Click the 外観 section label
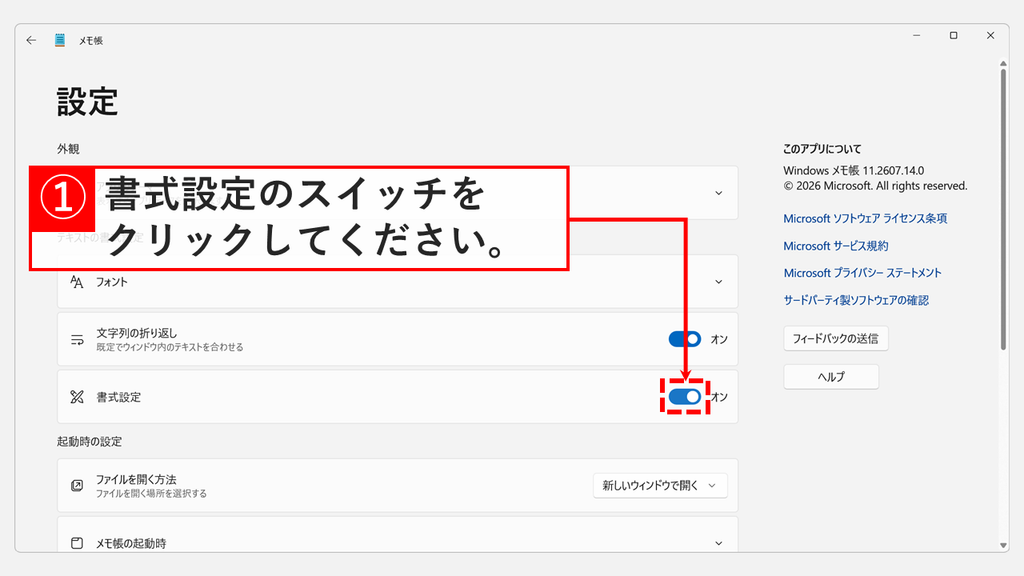The image size is (1024, 576). (68, 149)
